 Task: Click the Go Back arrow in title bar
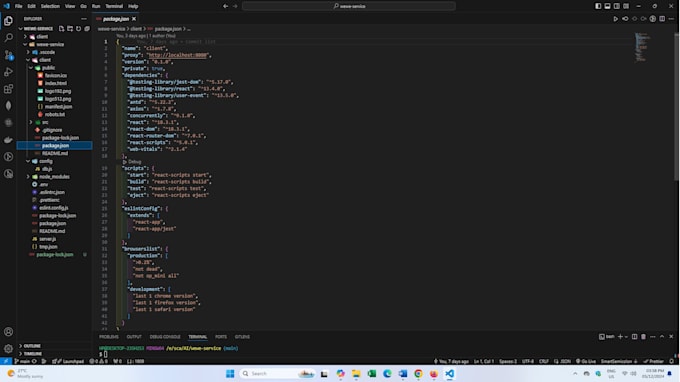pyautogui.click(x=226, y=6)
